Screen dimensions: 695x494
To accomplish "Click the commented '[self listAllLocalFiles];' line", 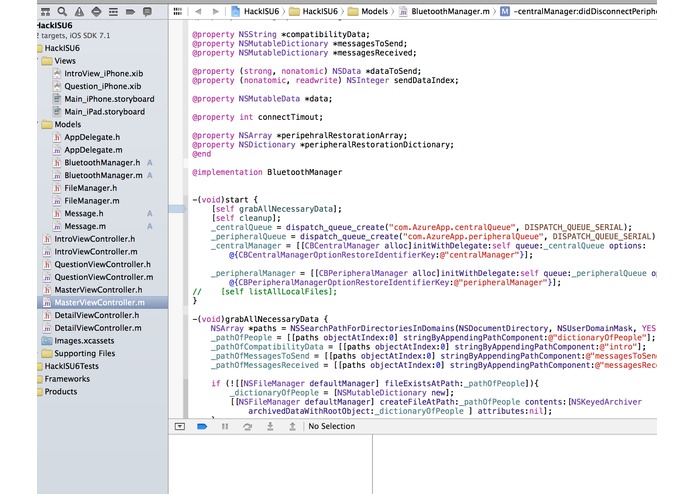I will coord(265,292).
